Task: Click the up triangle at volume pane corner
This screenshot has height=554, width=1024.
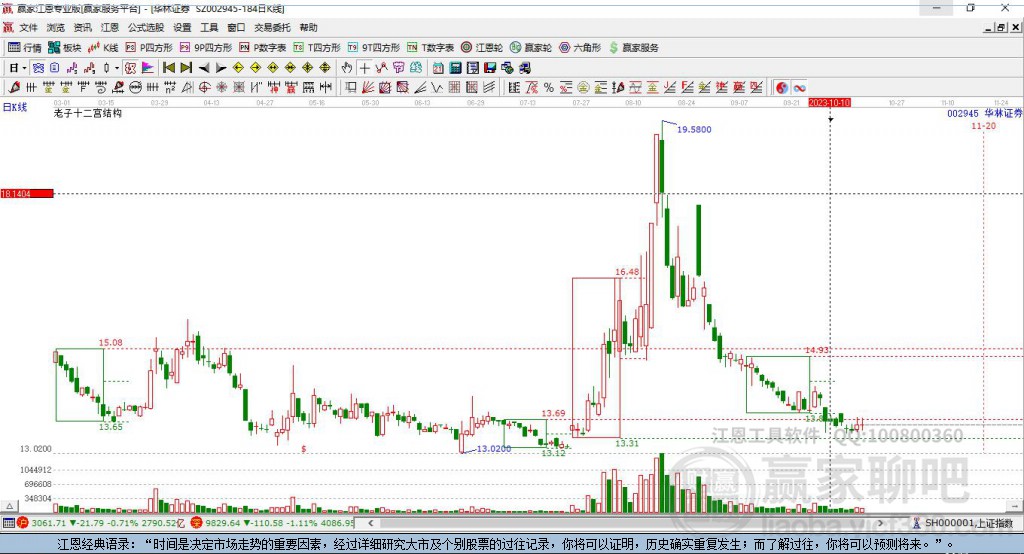Action: click(9, 506)
